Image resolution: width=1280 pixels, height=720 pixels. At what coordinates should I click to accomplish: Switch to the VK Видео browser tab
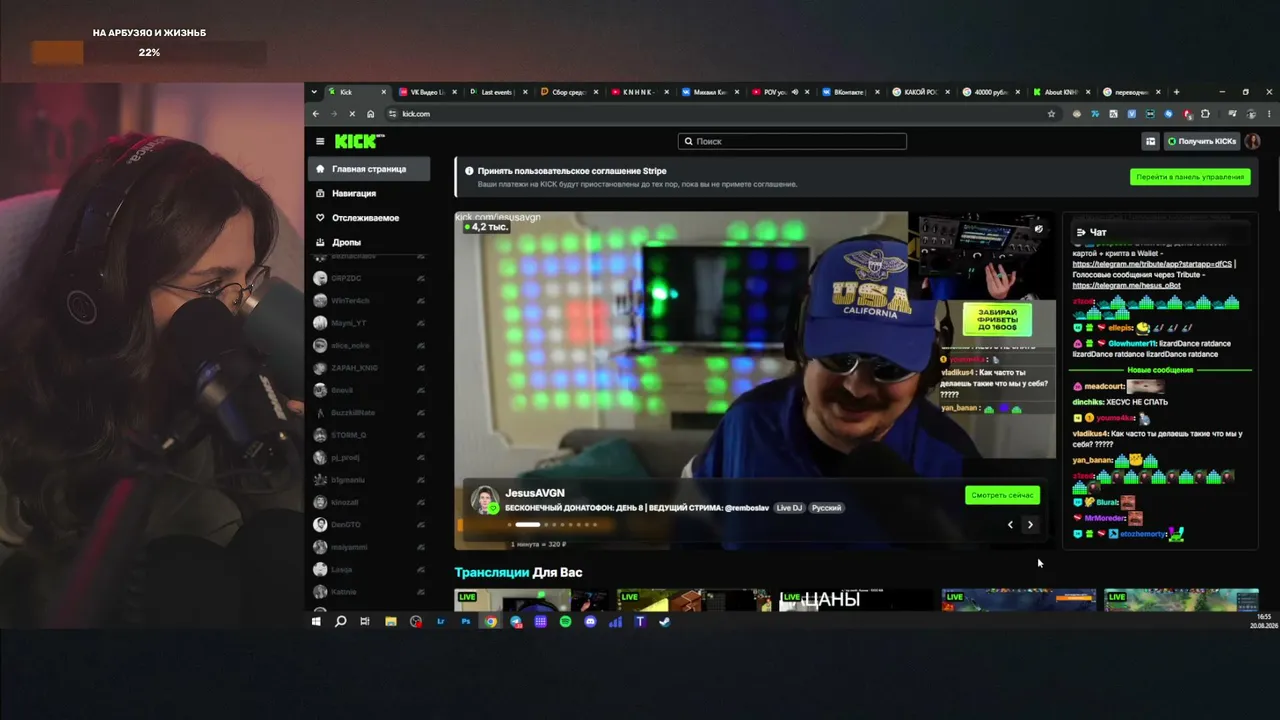point(428,92)
